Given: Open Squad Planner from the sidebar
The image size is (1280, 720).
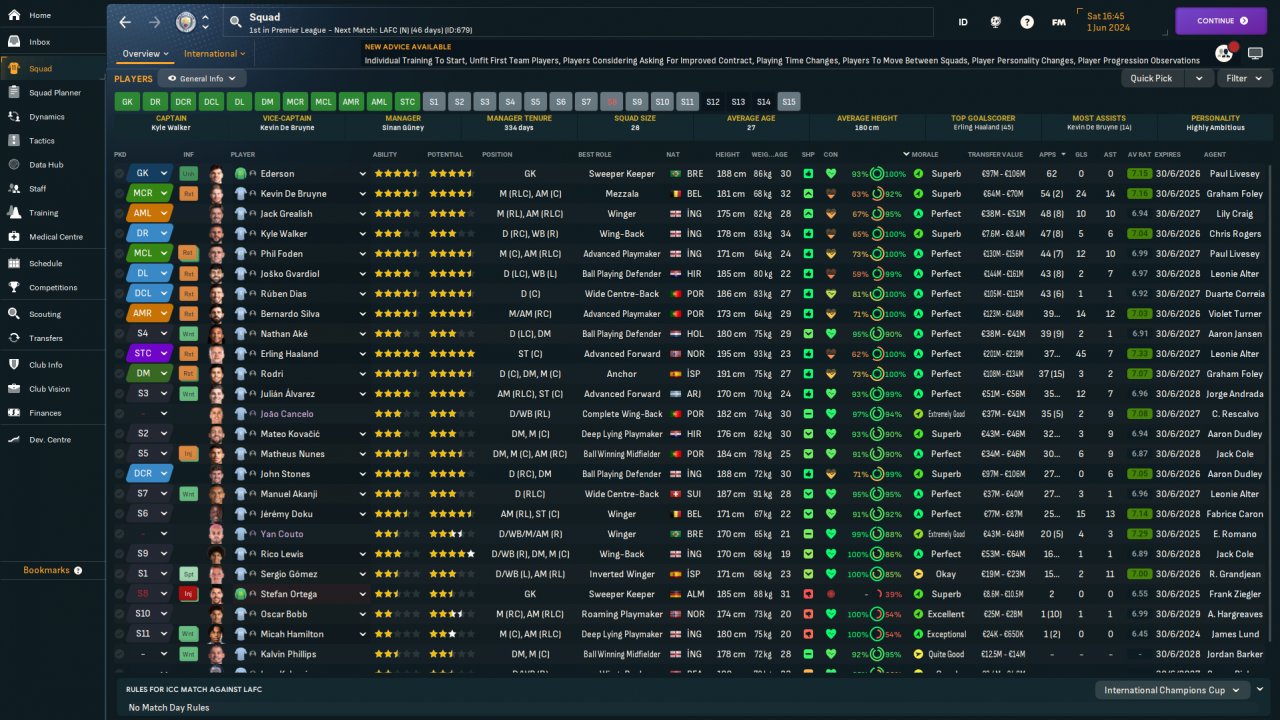Looking at the screenshot, I should click(53, 93).
